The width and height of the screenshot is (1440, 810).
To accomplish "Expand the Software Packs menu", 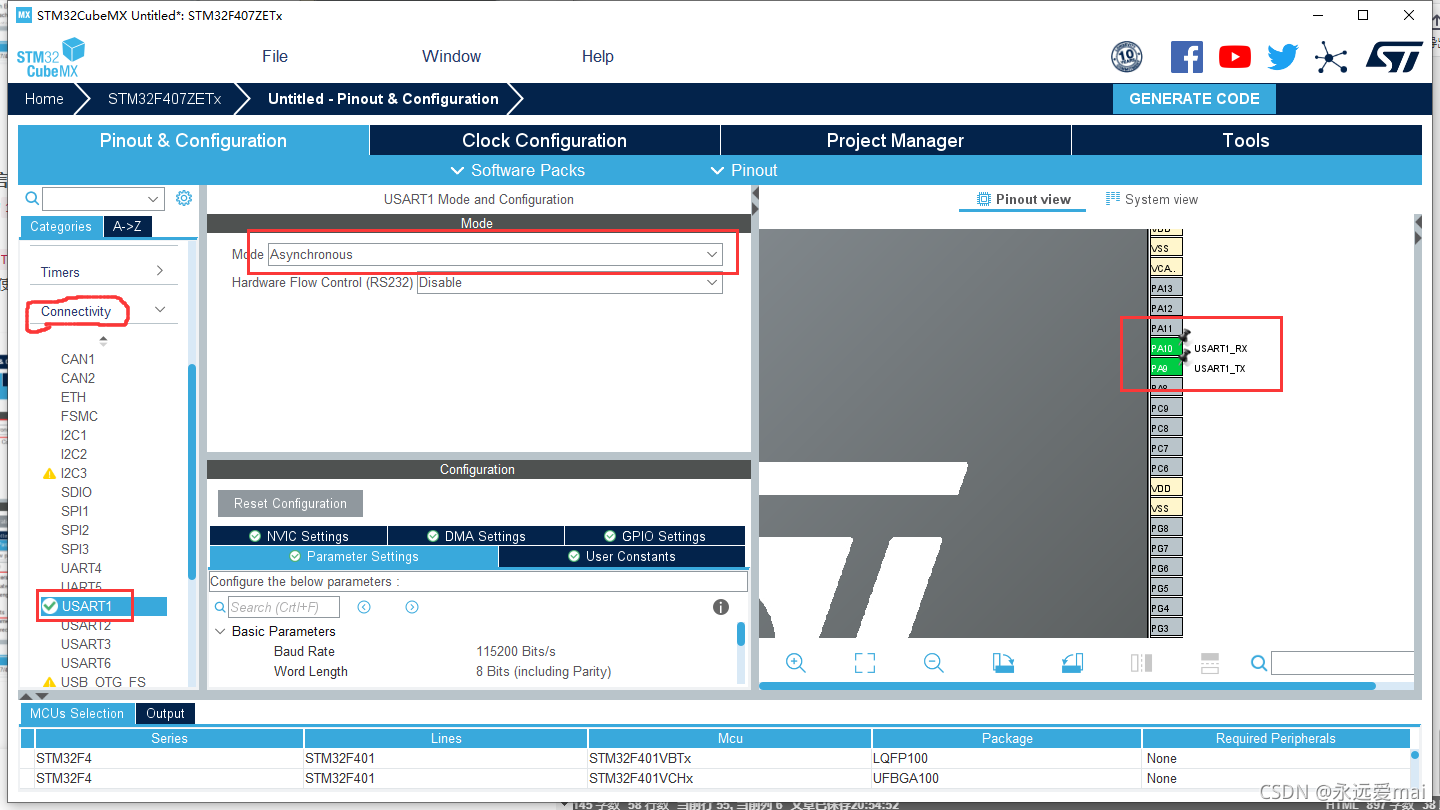I will [518, 170].
